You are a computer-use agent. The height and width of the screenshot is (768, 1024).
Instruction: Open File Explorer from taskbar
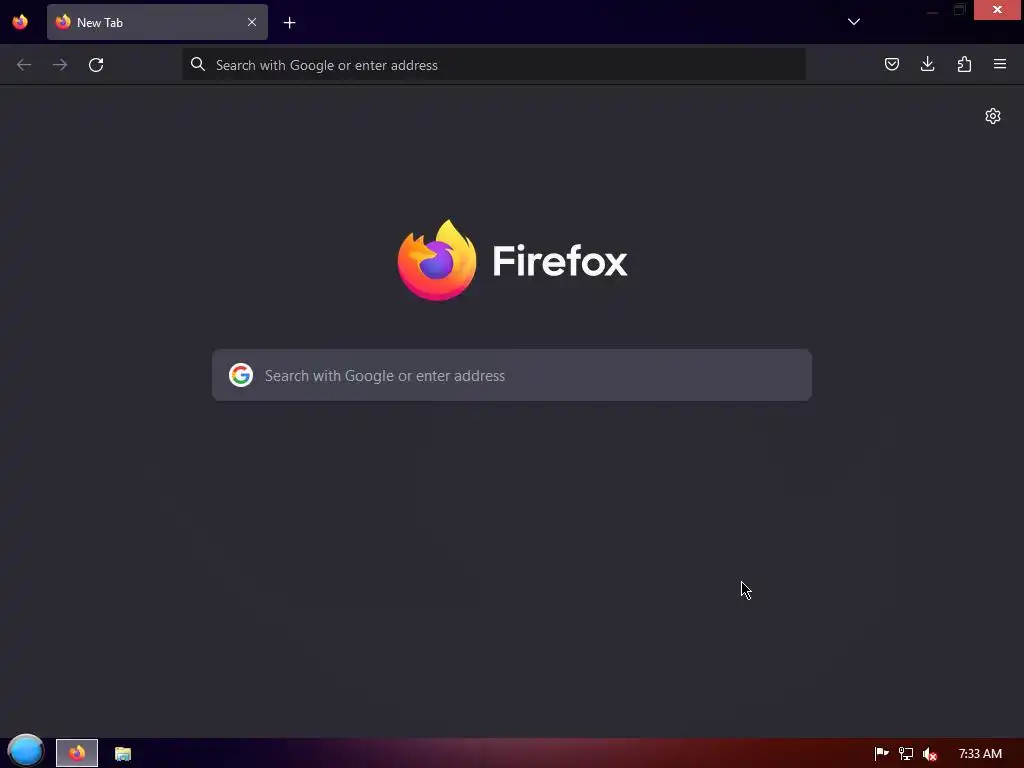pos(123,754)
